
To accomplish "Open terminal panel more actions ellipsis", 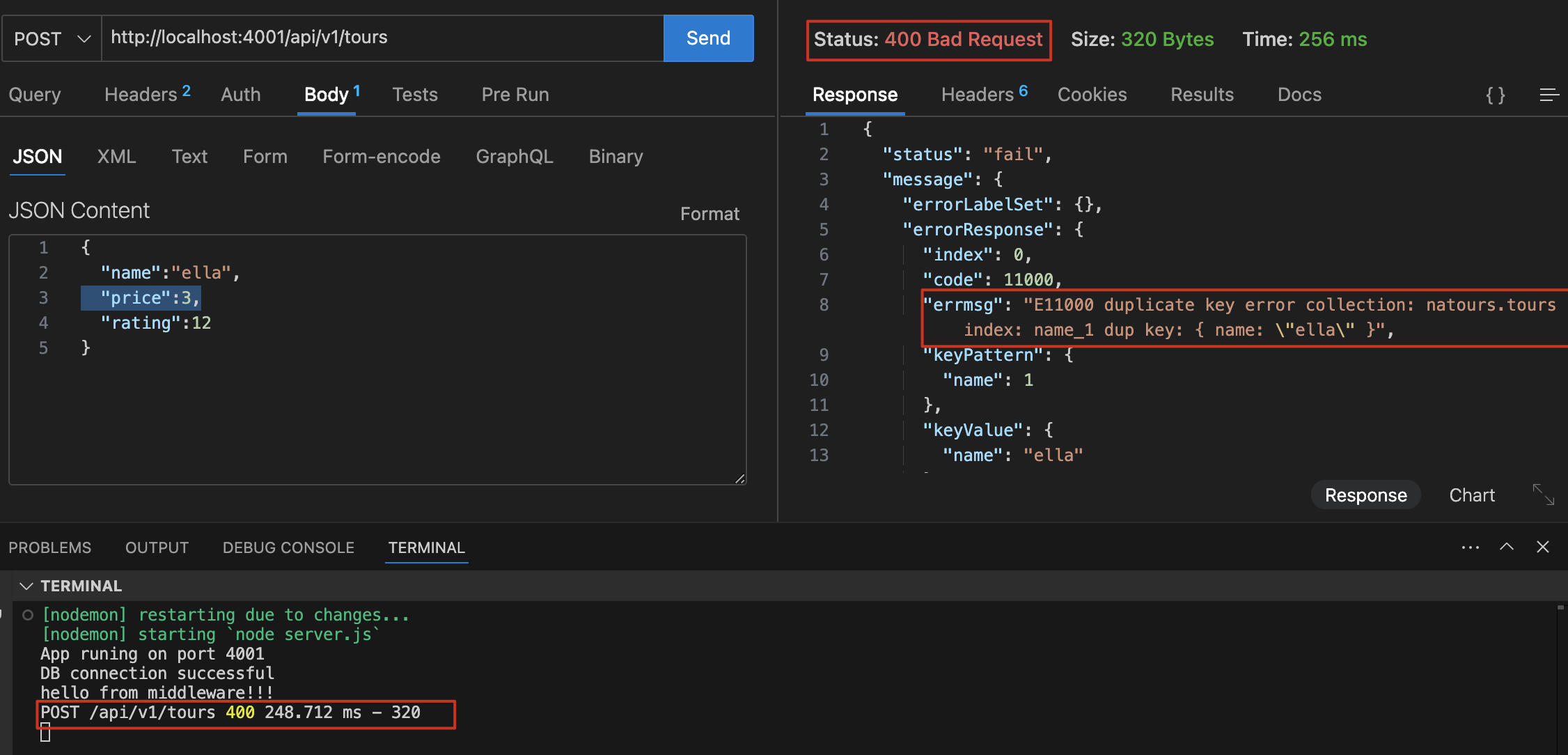I will (x=1470, y=547).
